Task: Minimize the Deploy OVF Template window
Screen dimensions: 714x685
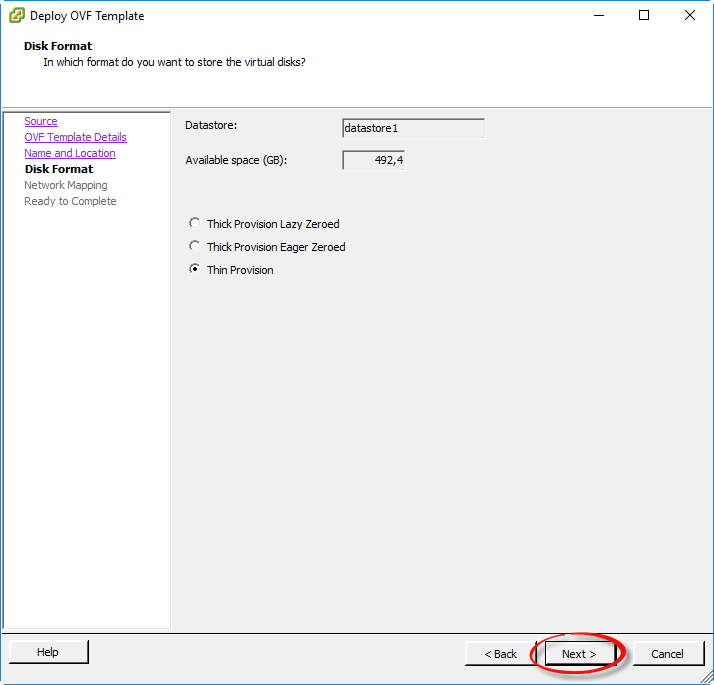Action: pos(599,16)
